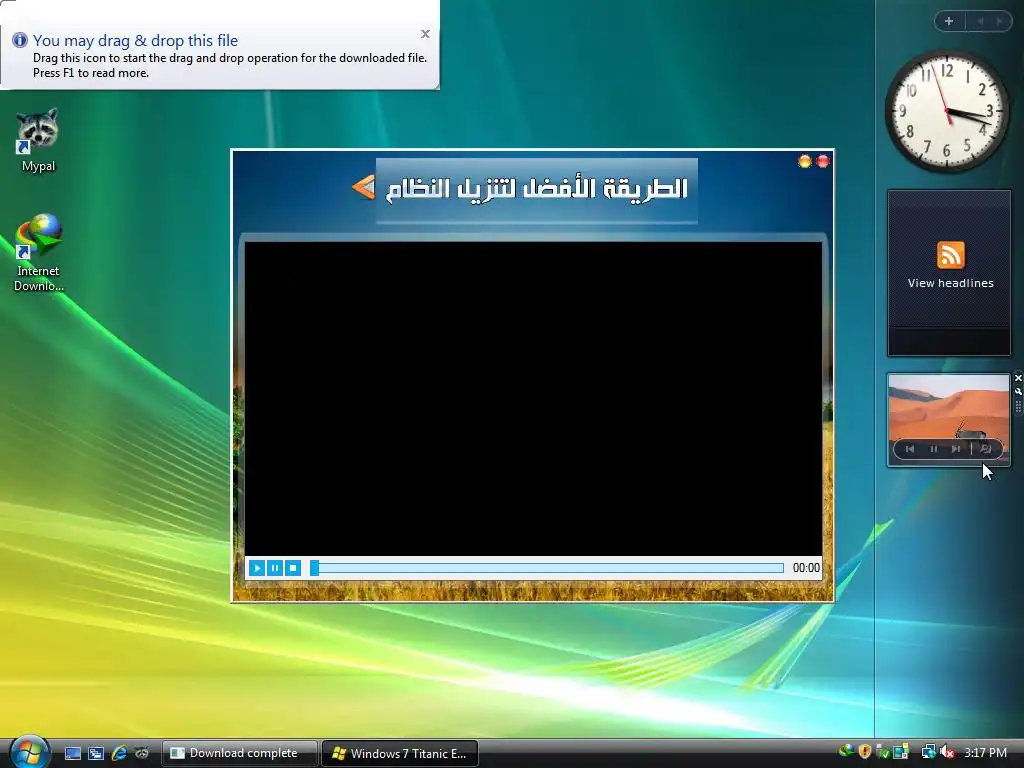Click the 3:17 PM taskbar clock
The image size is (1024, 768).
[985, 752]
